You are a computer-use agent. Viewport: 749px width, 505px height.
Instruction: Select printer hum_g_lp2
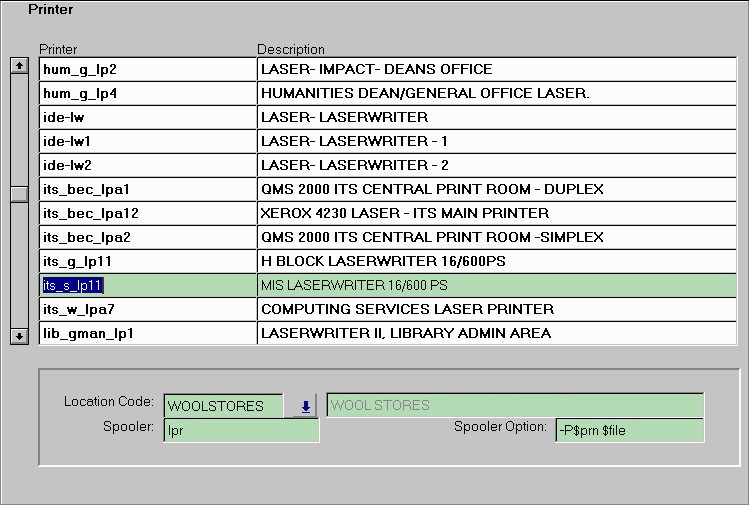pyautogui.click(x=147, y=70)
